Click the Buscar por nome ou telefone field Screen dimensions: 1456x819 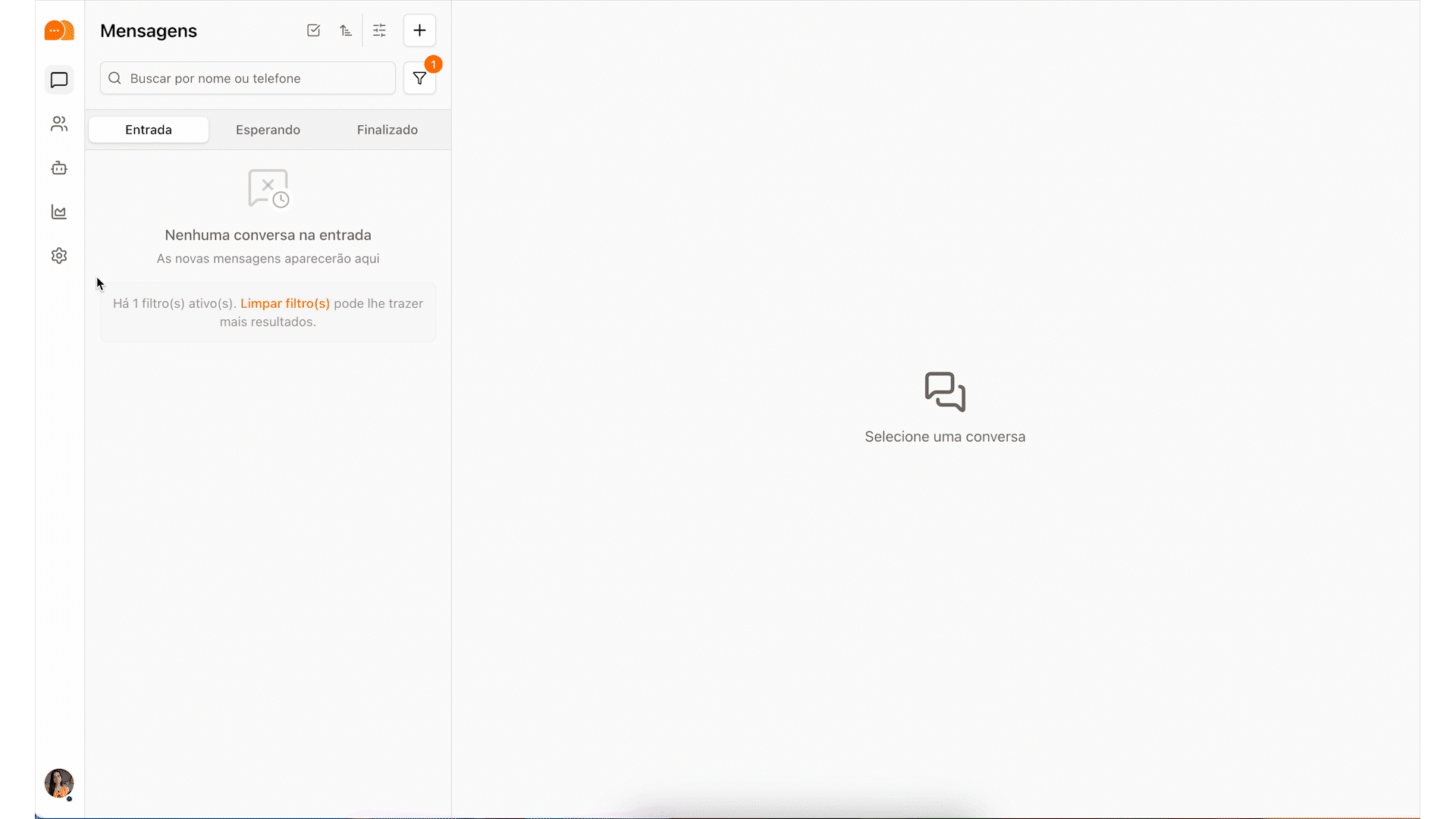coord(246,77)
